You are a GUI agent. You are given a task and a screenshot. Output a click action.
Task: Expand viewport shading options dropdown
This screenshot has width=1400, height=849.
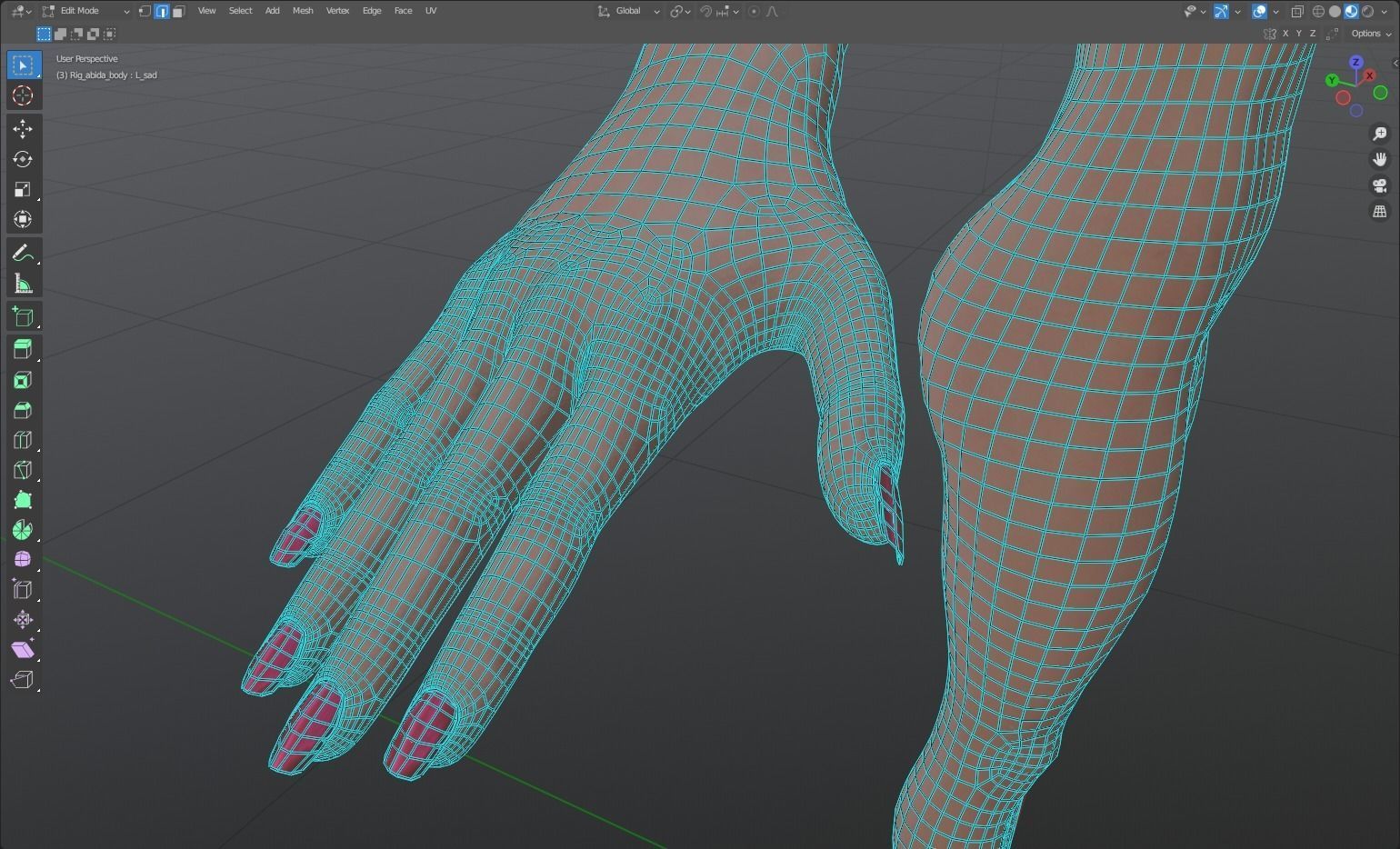tap(1385, 11)
